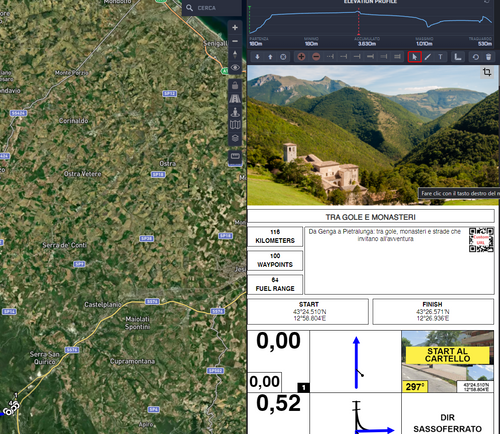Click the ACCUMULATO 3.830m elevation value

(367, 44)
